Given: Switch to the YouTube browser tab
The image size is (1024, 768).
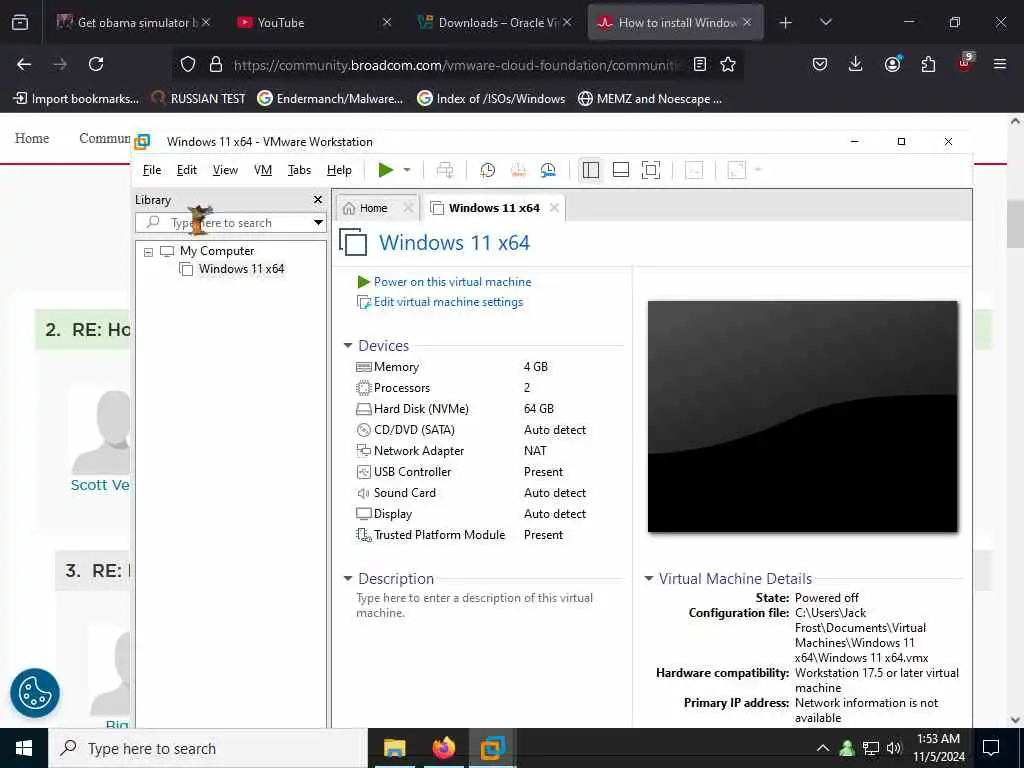Looking at the screenshot, I should tap(313, 22).
